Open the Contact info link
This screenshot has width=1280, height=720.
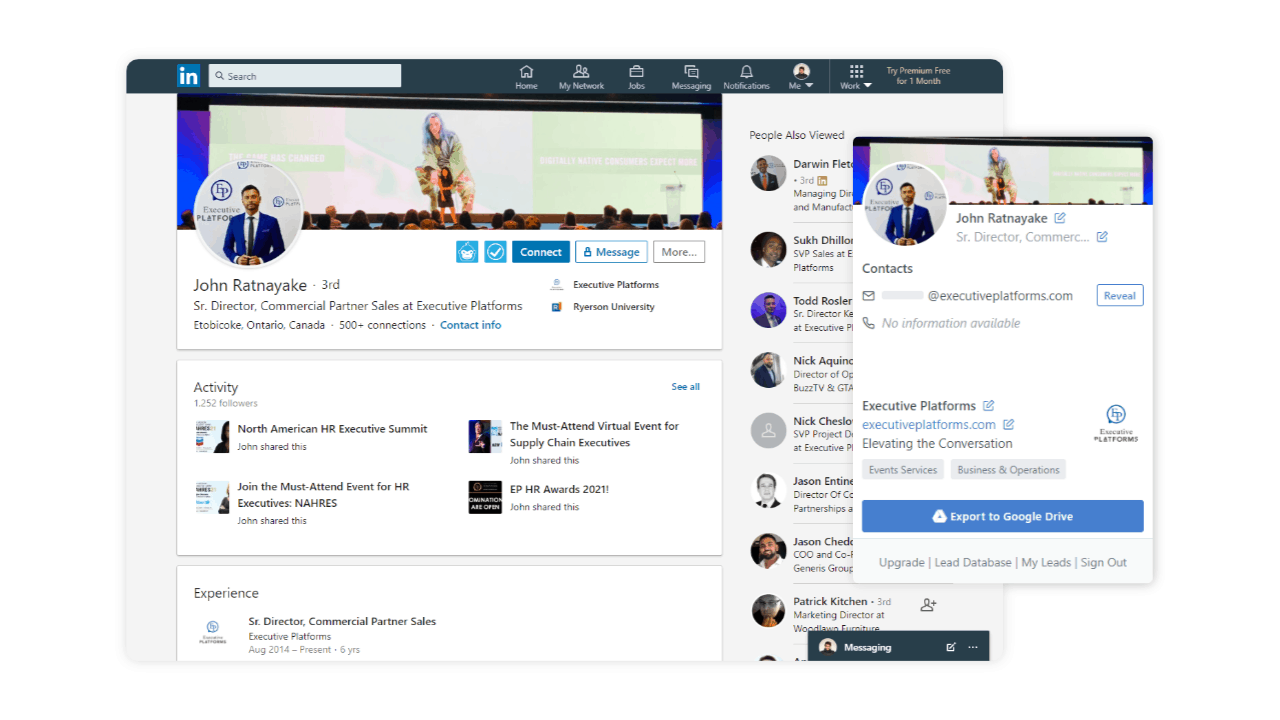tap(470, 325)
